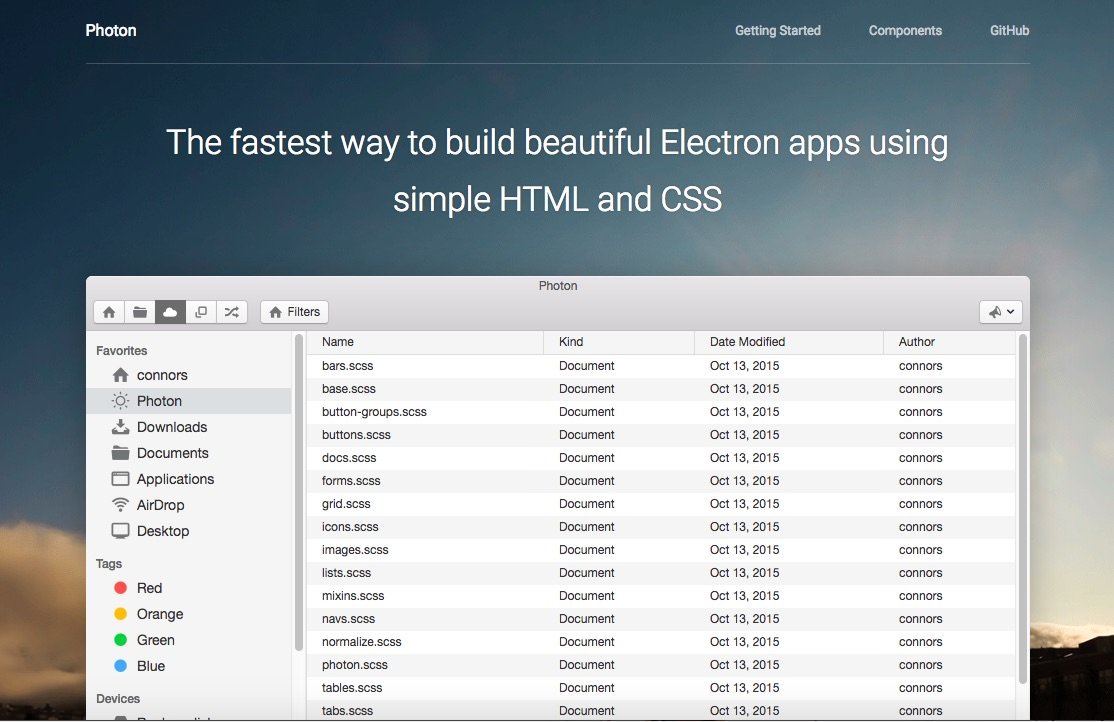Click the popup window toolbar icon
This screenshot has width=1114, height=722.
point(201,312)
